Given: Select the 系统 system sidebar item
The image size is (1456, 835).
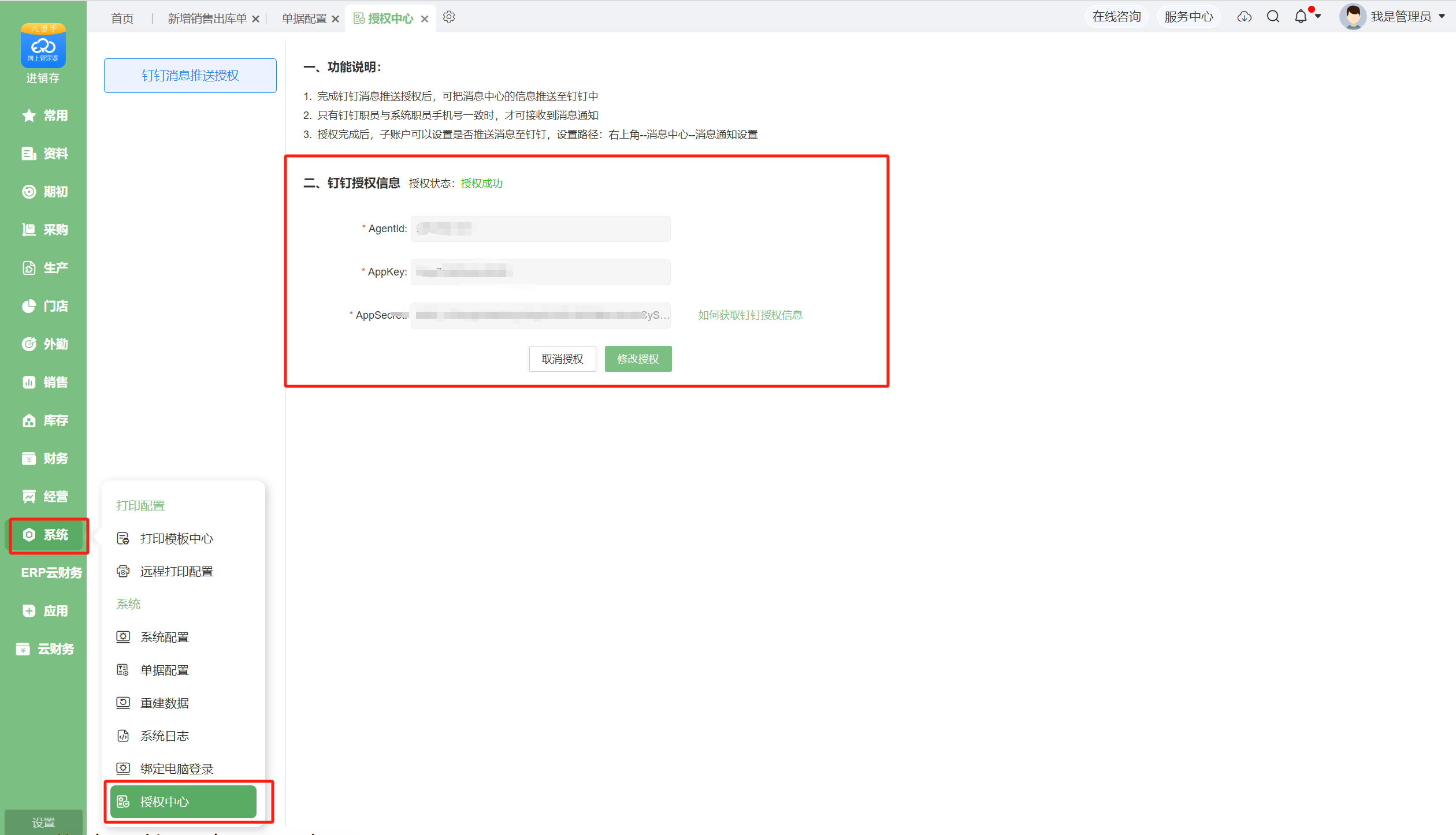Looking at the screenshot, I should coord(44,535).
